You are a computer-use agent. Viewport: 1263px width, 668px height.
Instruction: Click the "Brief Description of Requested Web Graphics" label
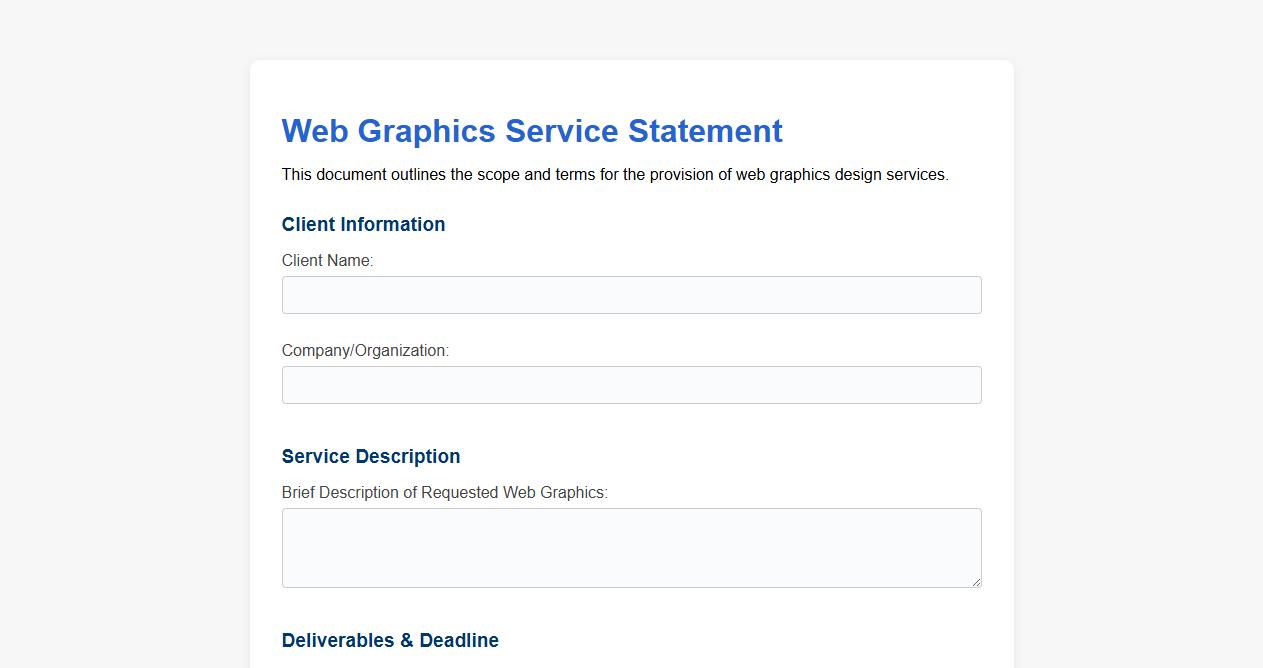444,493
